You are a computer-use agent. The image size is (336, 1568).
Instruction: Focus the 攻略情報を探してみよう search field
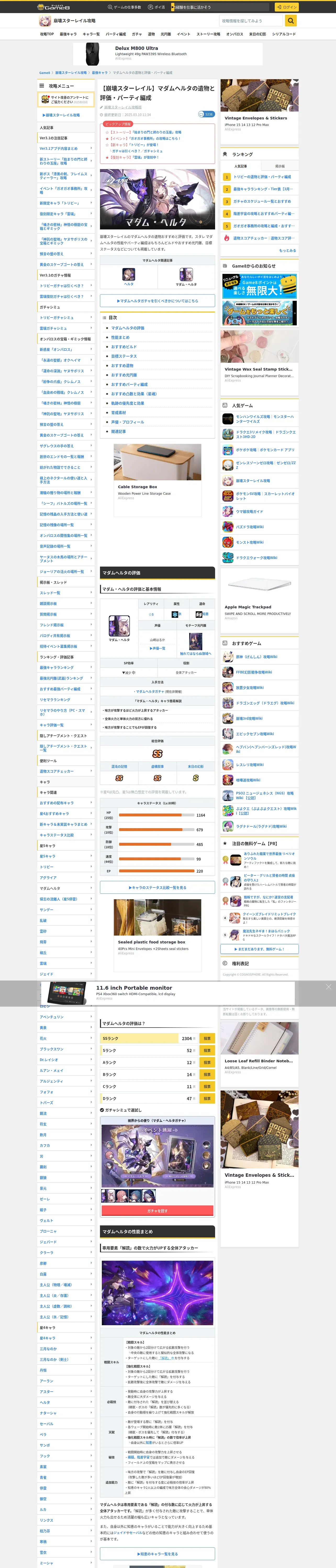[x=252, y=21]
